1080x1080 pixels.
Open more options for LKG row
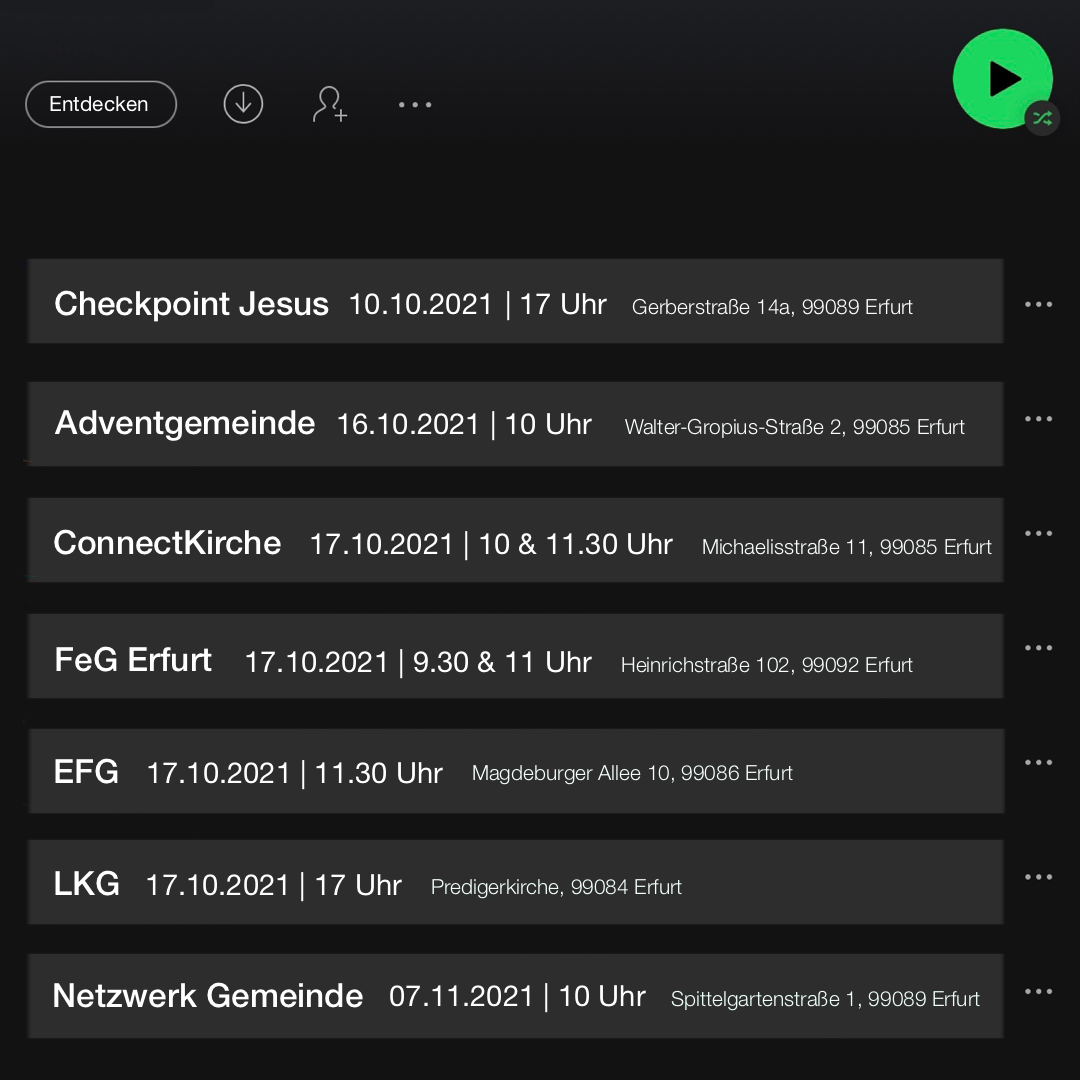pos(1038,877)
